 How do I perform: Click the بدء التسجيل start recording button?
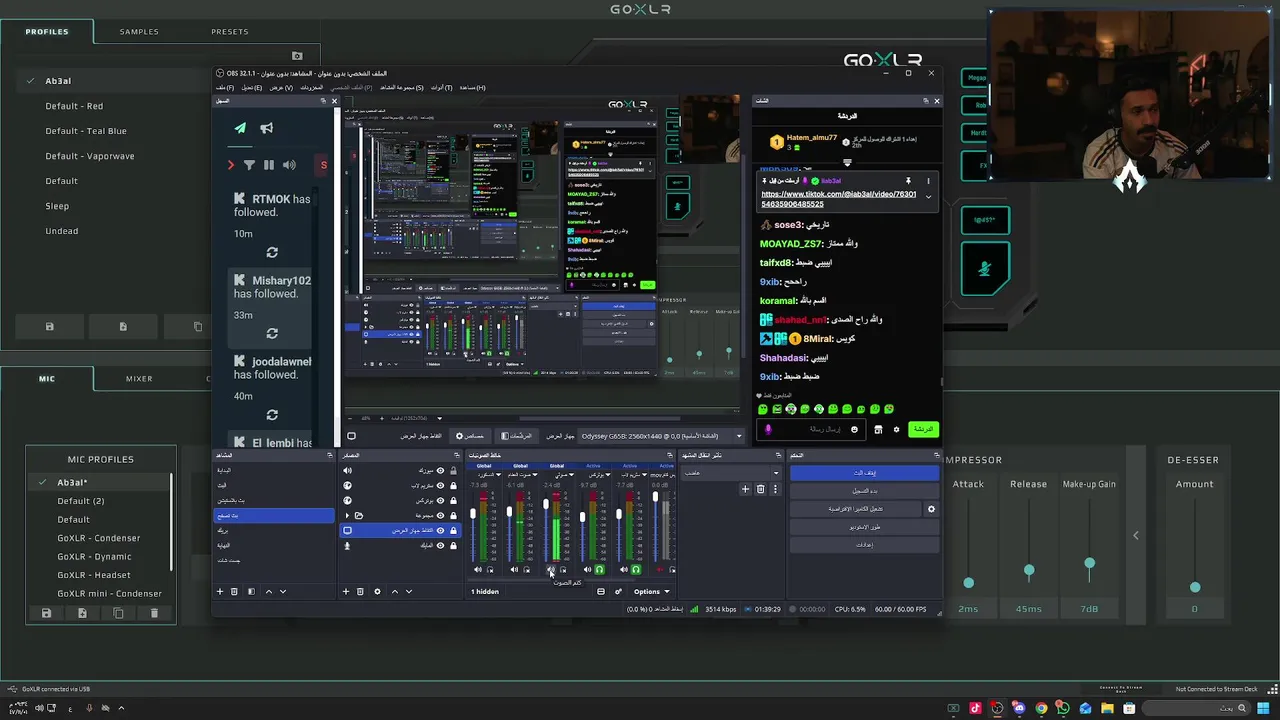tap(865, 491)
